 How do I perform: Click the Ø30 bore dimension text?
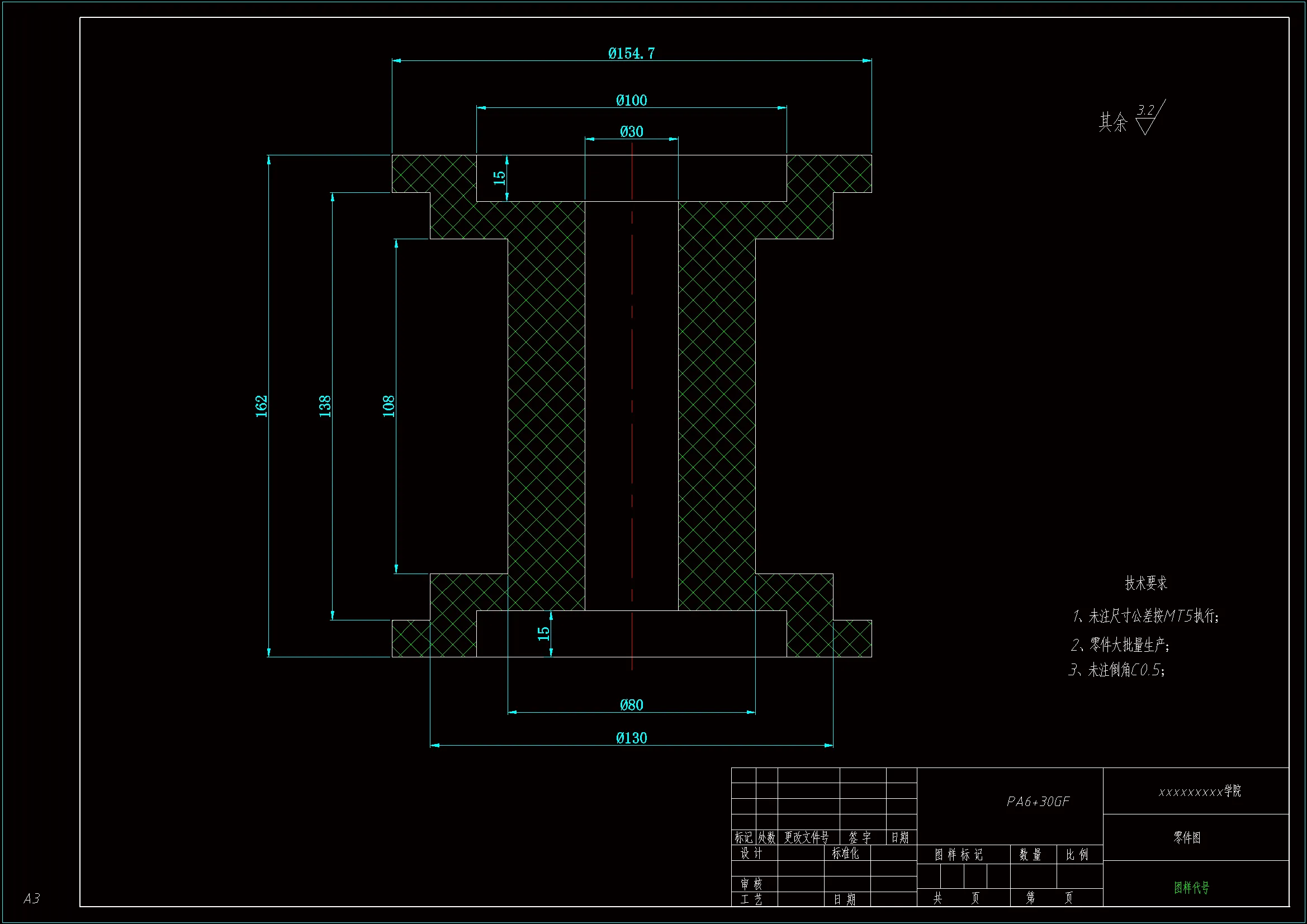[x=631, y=132]
